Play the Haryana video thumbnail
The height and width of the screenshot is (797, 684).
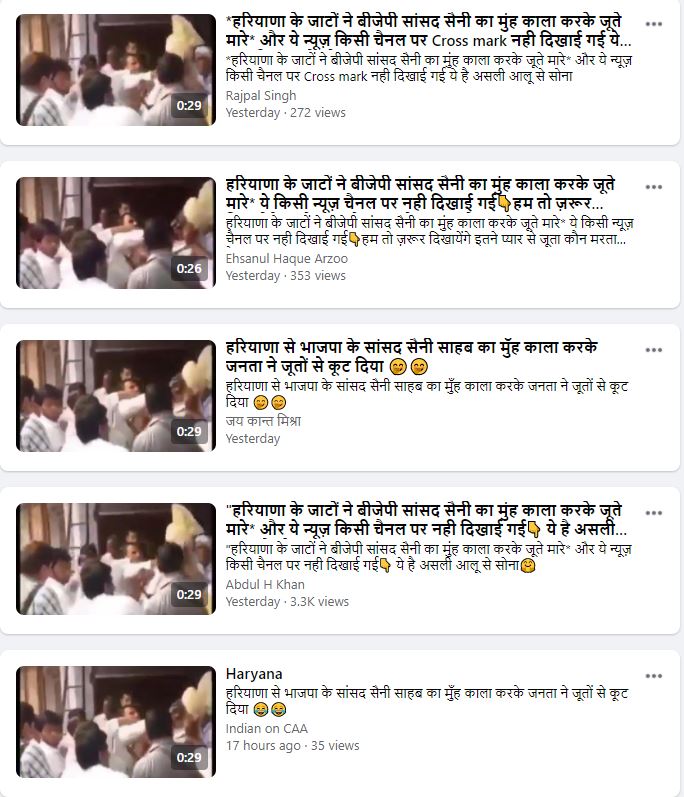[x=116, y=722]
